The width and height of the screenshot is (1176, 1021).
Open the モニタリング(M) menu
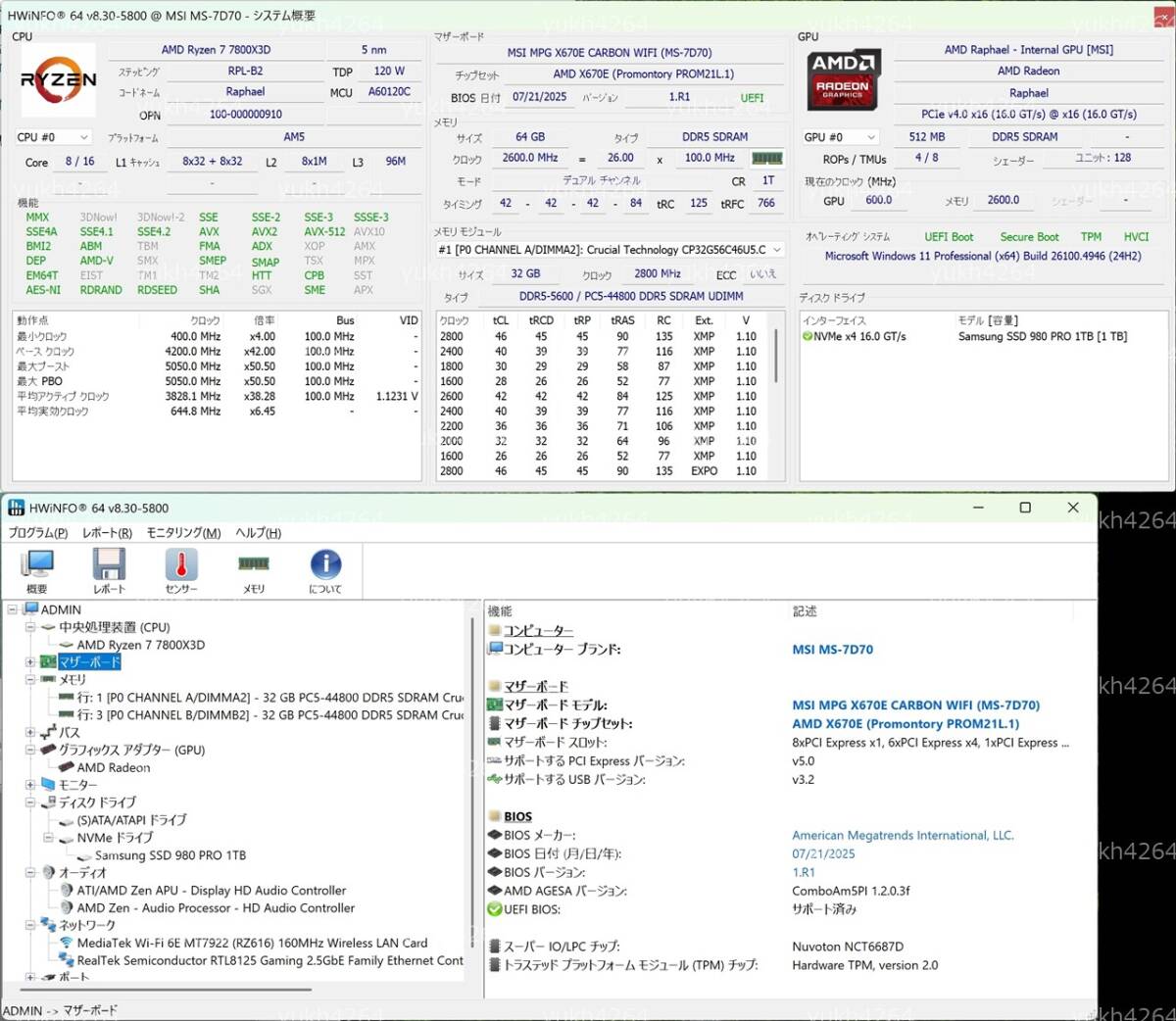(183, 533)
